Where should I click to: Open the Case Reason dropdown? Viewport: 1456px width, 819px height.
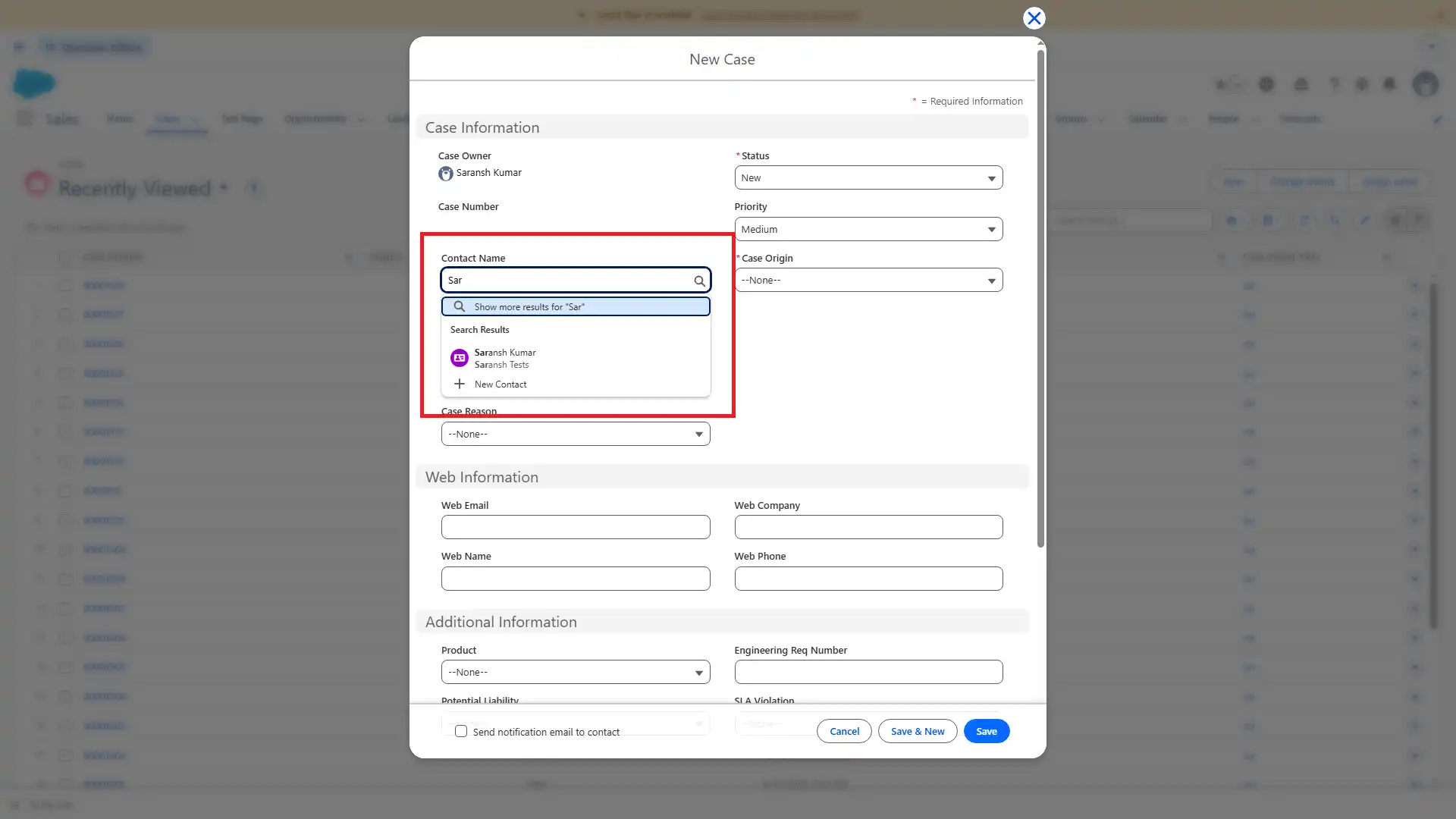(x=576, y=435)
